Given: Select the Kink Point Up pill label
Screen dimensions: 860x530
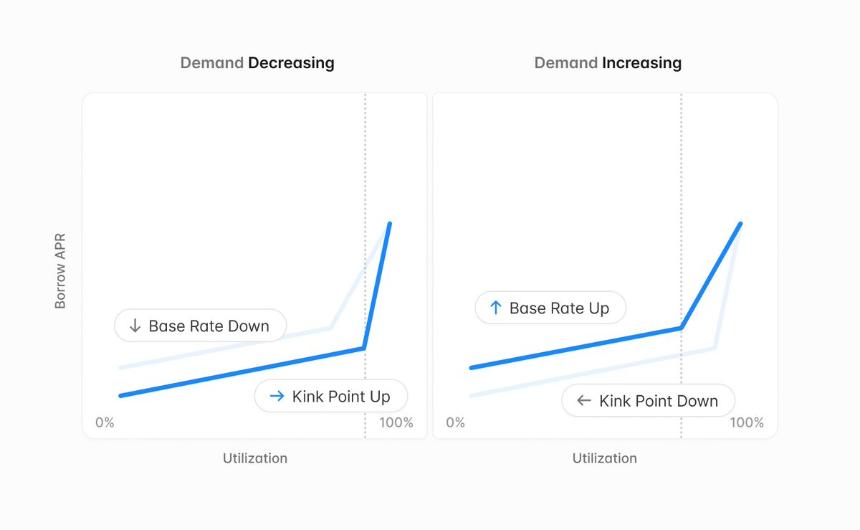Looking at the screenshot, I should (331, 396).
